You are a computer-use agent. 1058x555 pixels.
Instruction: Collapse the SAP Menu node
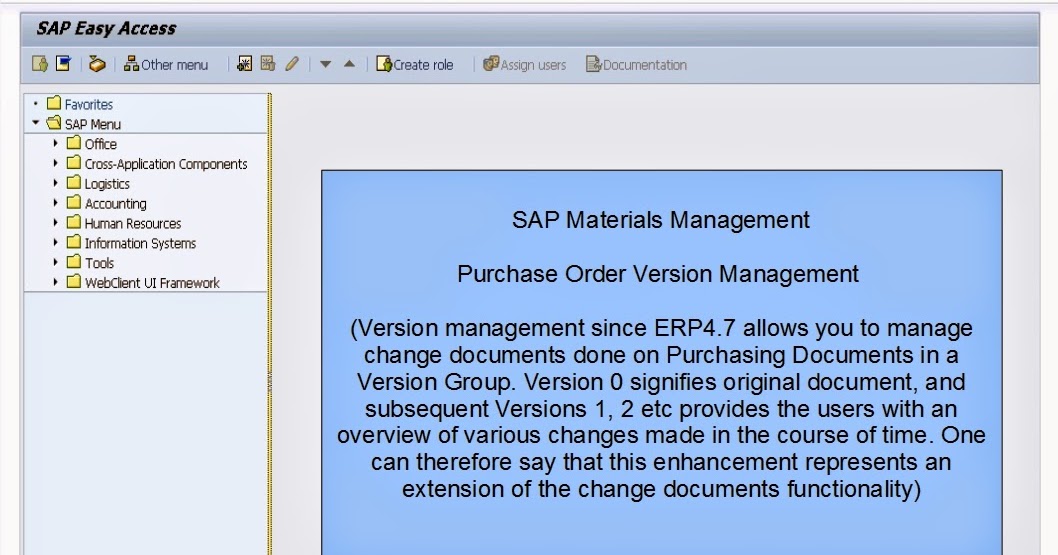[36, 123]
